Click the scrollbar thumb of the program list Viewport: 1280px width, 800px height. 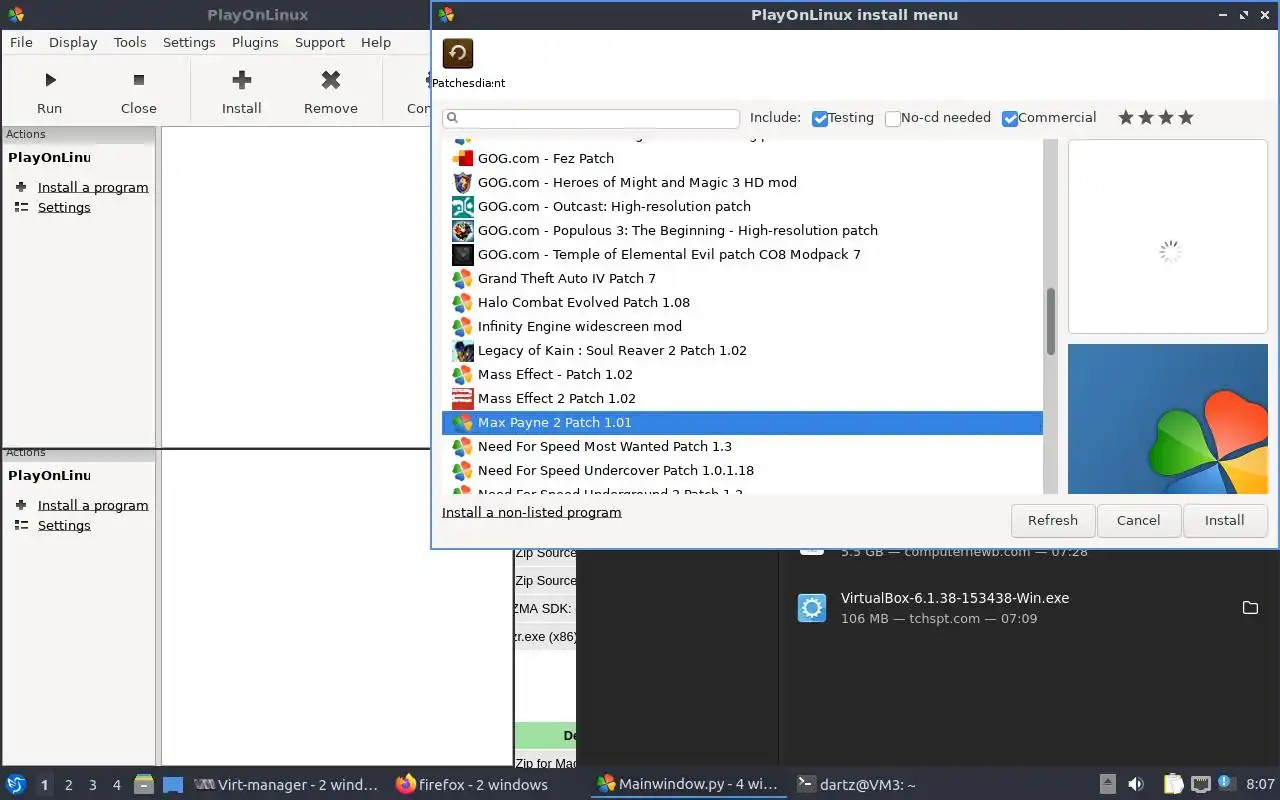click(x=1051, y=322)
